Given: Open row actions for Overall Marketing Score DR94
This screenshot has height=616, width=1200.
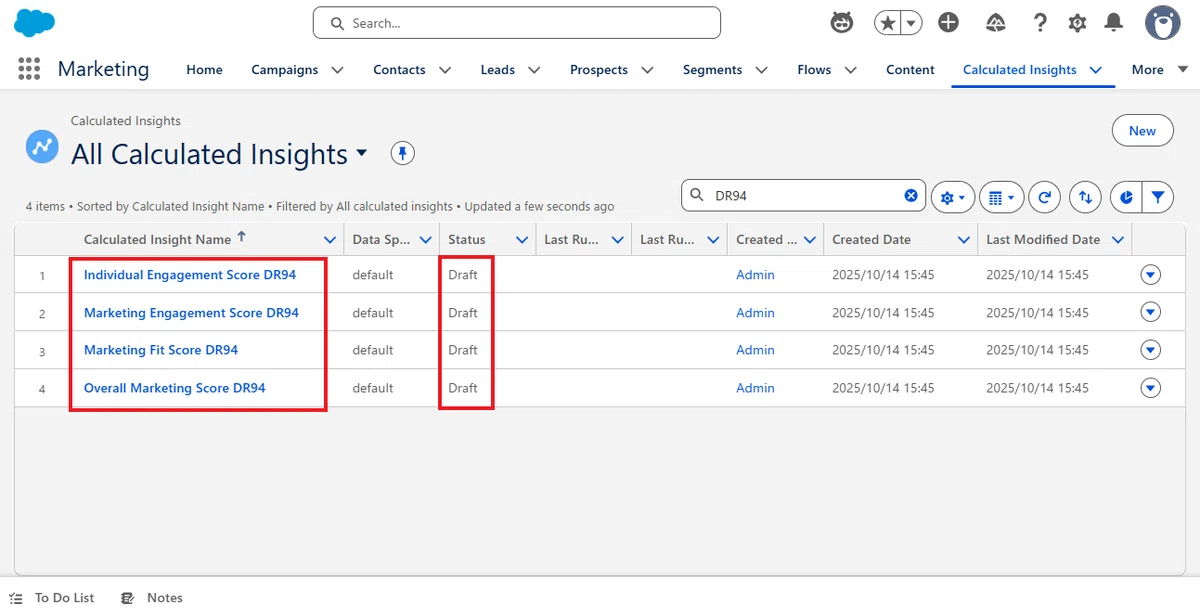Looking at the screenshot, I should [1150, 388].
